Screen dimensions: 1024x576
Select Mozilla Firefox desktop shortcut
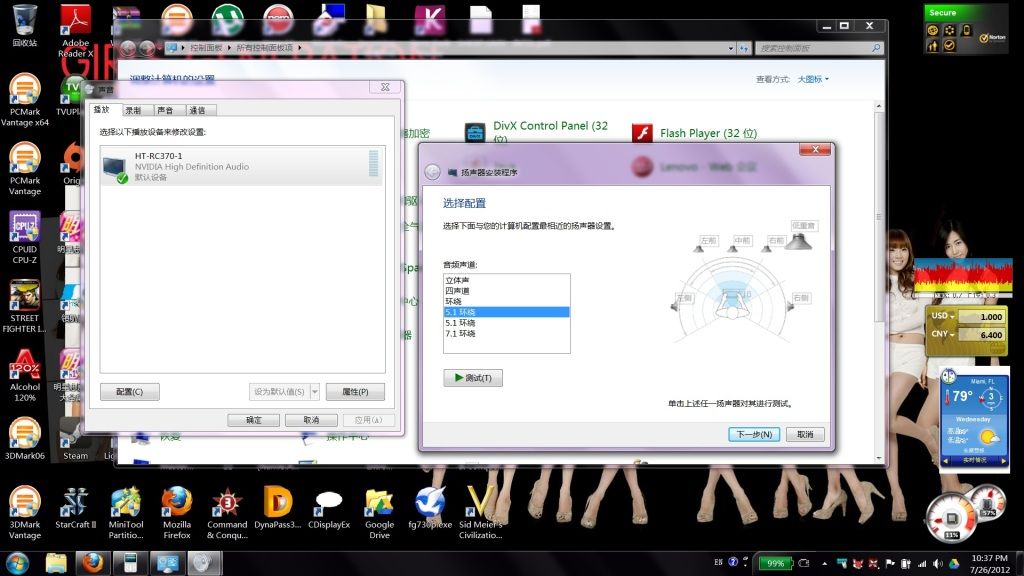[177, 513]
